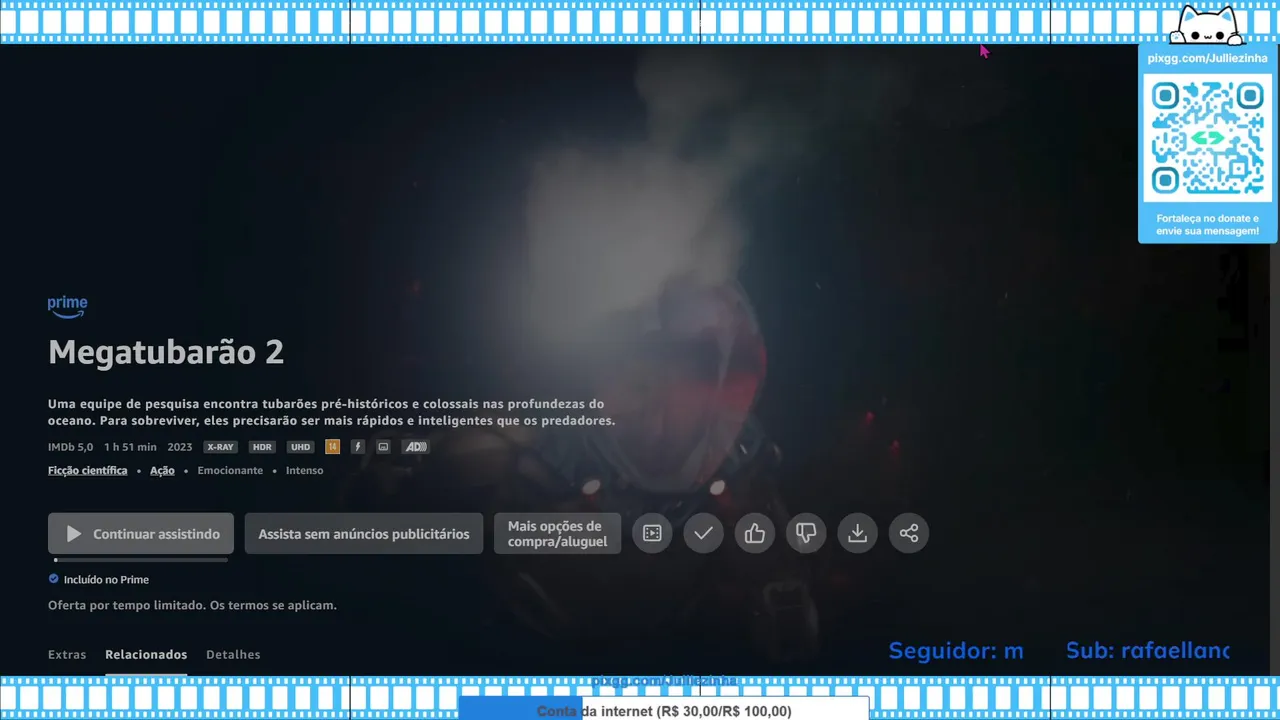Click the Incluído no Prime label
This screenshot has height=720, width=1280.
point(106,579)
